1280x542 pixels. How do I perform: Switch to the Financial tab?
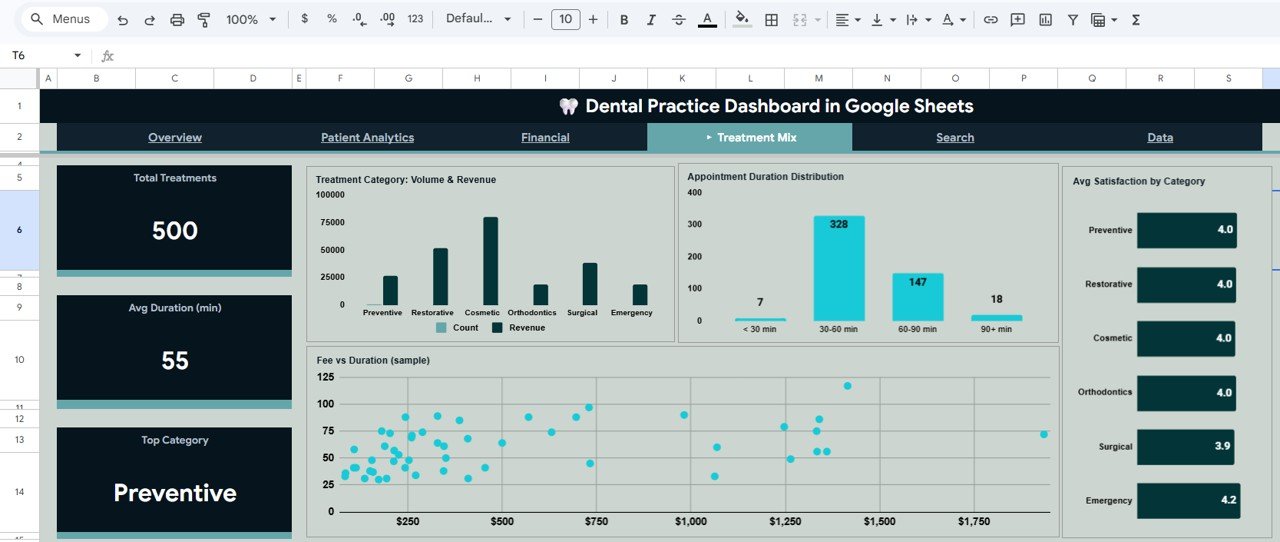[x=545, y=138]
